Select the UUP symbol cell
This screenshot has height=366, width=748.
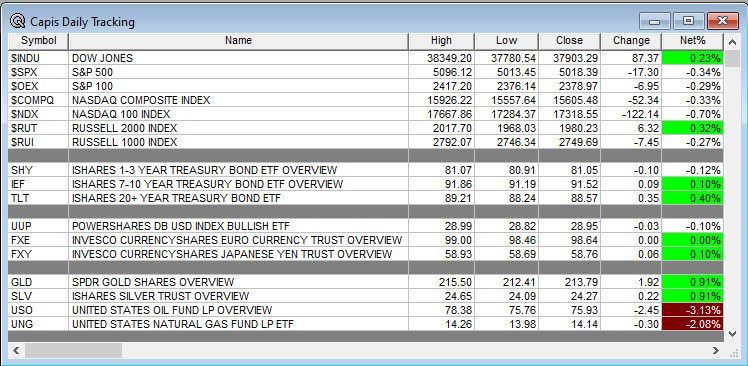[x=39, y=226]
